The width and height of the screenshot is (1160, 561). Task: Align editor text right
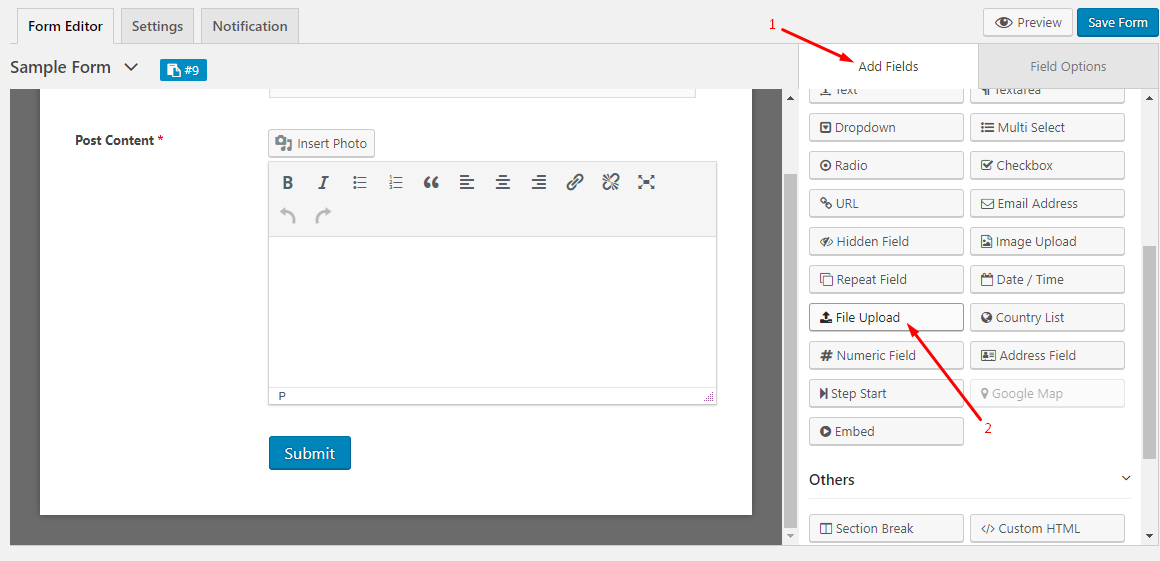click(x=539, y=182)
